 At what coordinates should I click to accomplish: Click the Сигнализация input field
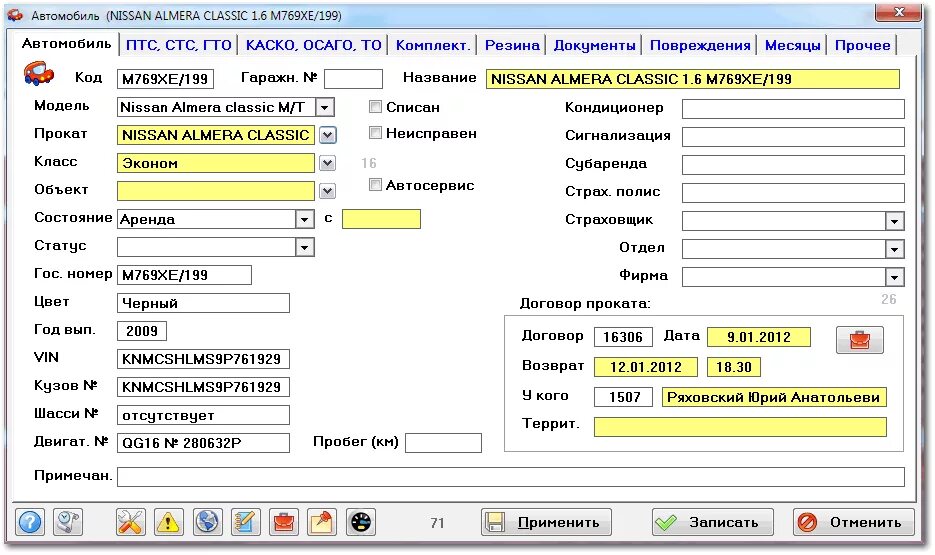click(794, 137)
